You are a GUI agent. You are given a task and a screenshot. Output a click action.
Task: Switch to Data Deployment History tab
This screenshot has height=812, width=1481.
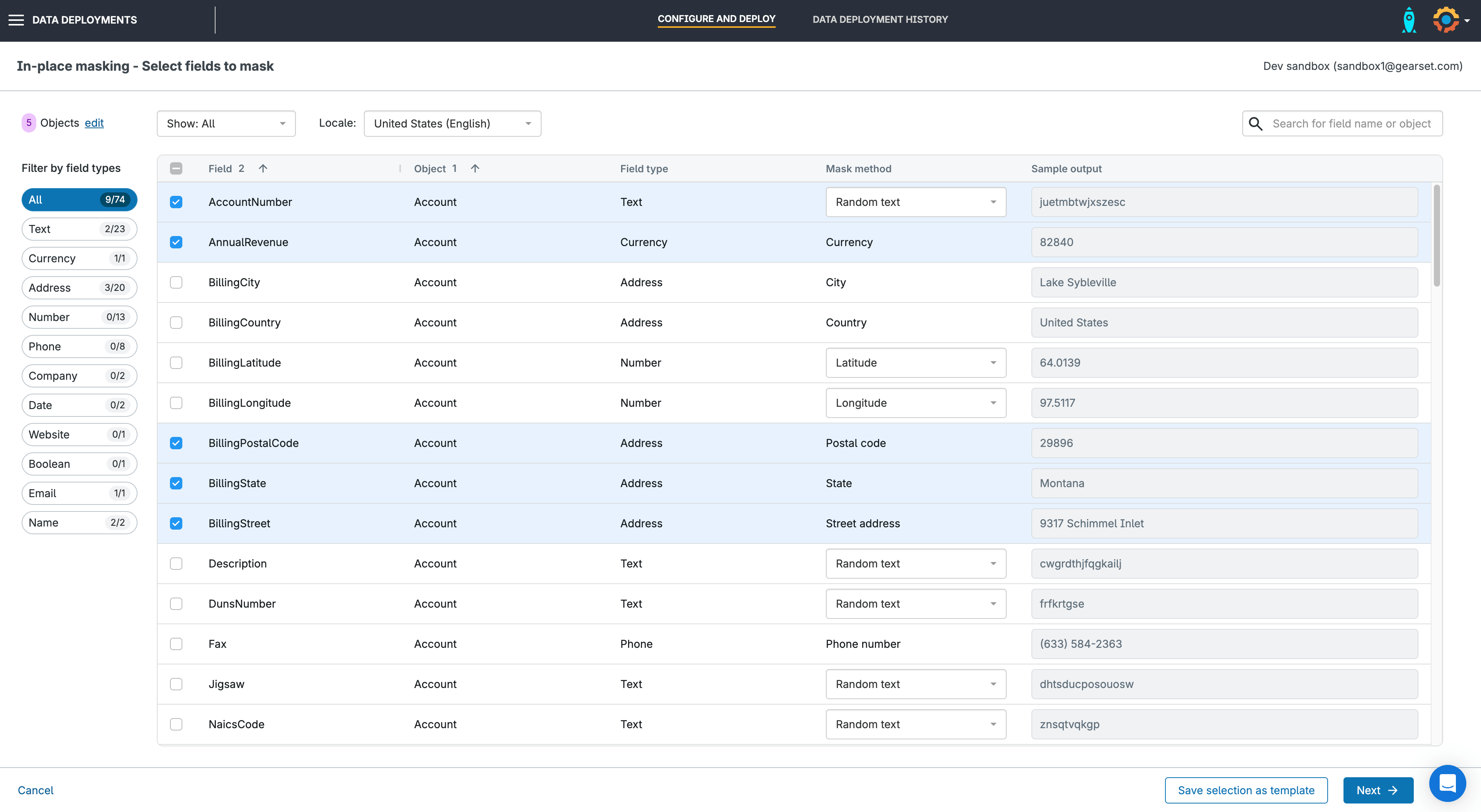click(880, 20)
